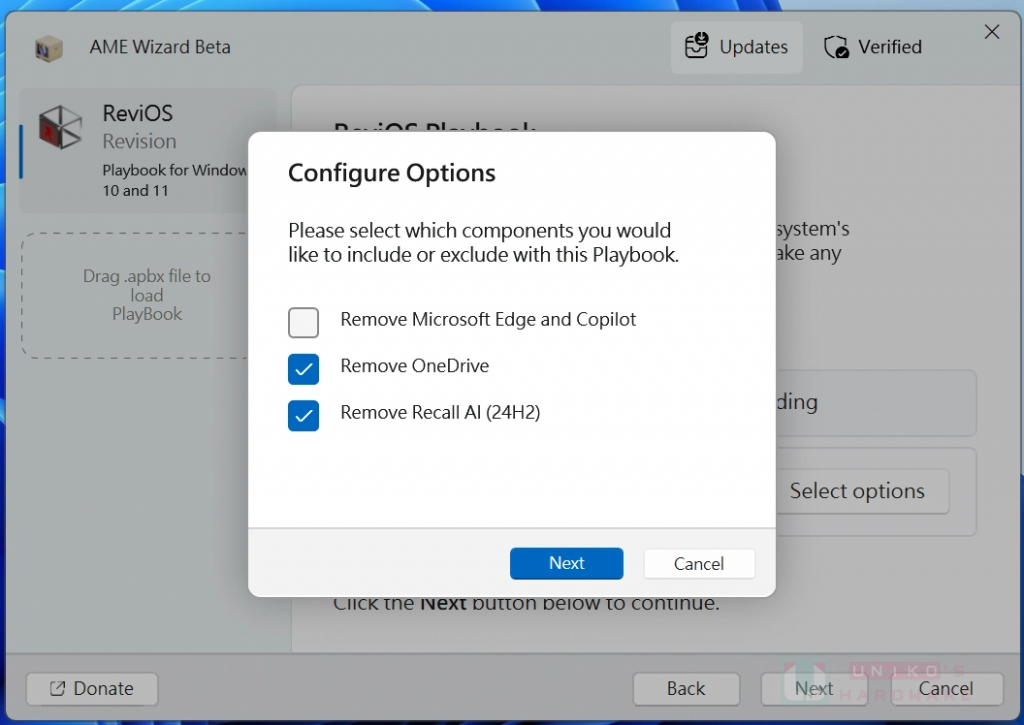Click the ReviOS cube playbook icon
Viewport: 1024px width, 725px height.
60,127
